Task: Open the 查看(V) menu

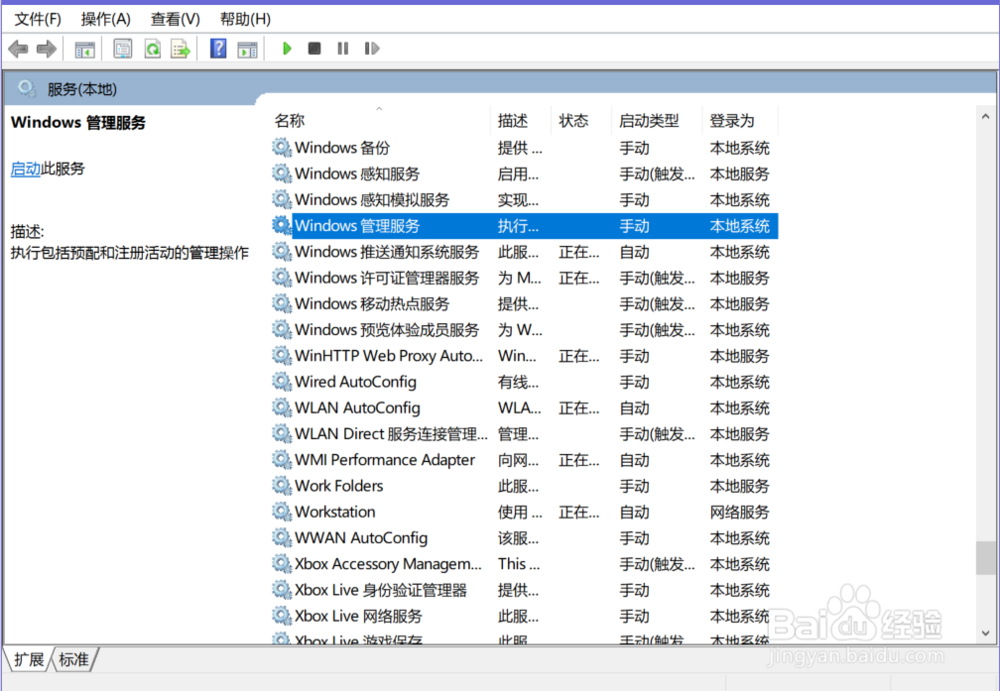Action: (175, 19)
